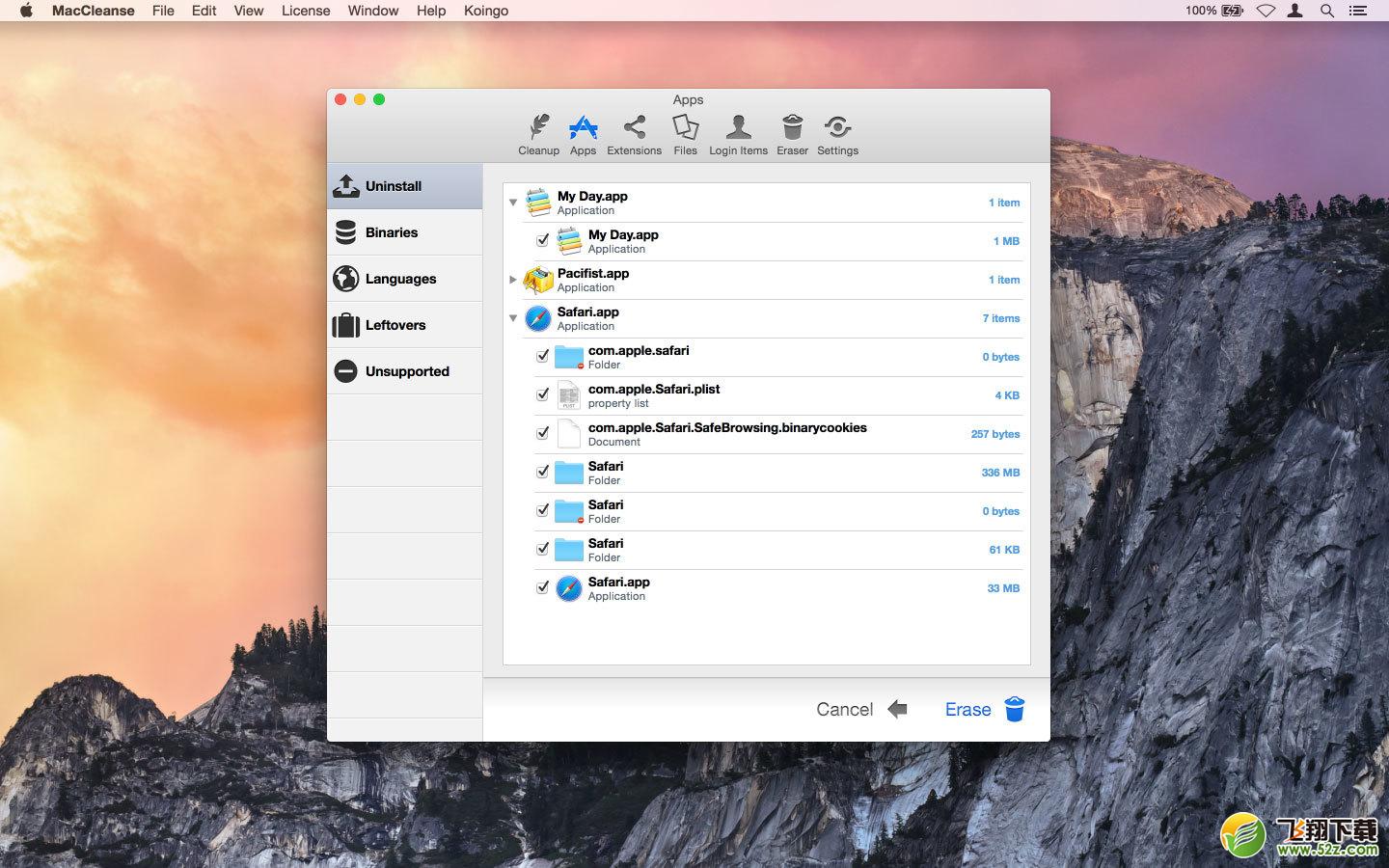The image size is (1389, 868).
Task: Click the Cancel button text
Action: click(844, 710)
